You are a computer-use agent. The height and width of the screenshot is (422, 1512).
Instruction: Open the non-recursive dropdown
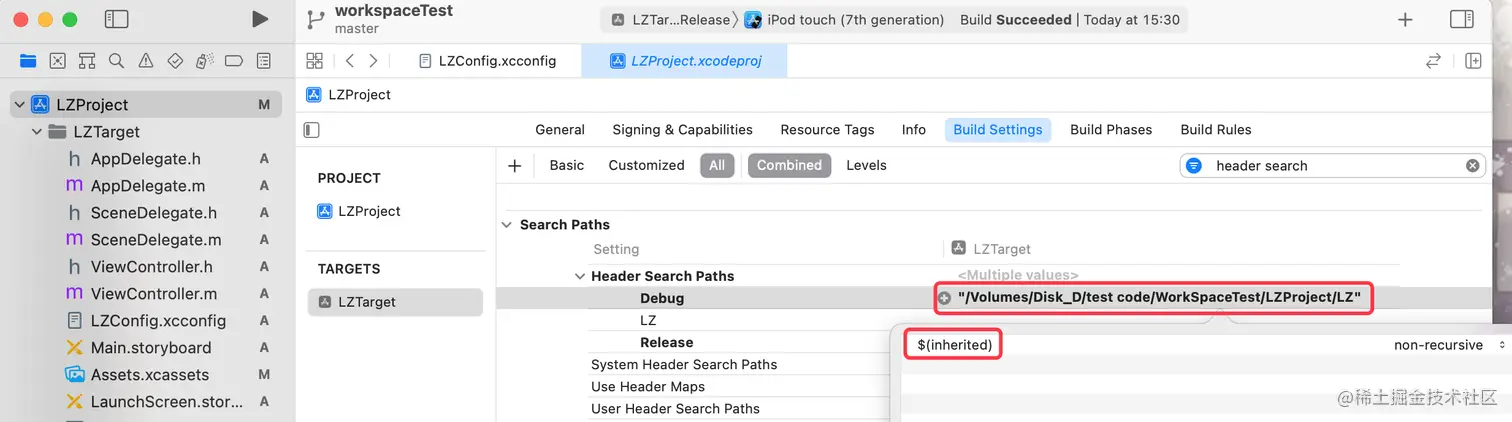click(1449, 345)
